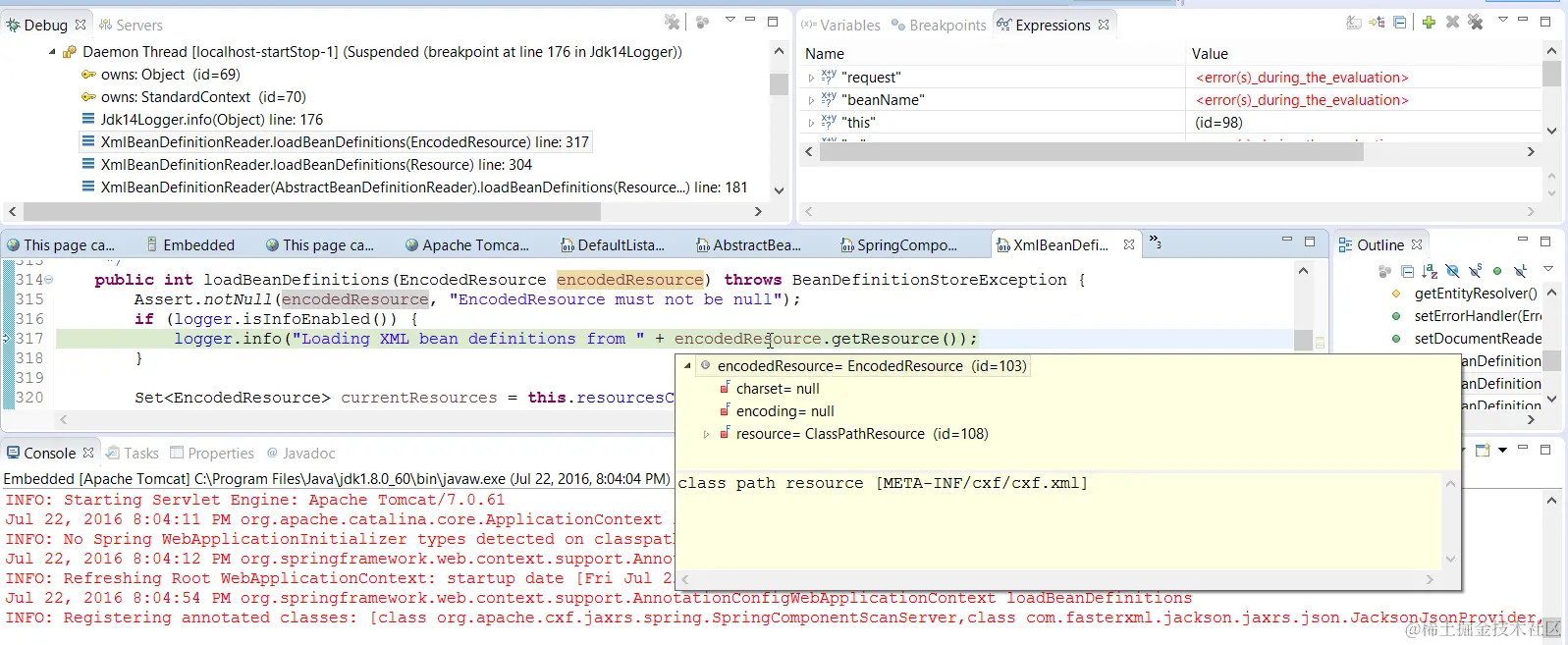Click Collapse All icon in Expressions toolbar

(1399, 23)
